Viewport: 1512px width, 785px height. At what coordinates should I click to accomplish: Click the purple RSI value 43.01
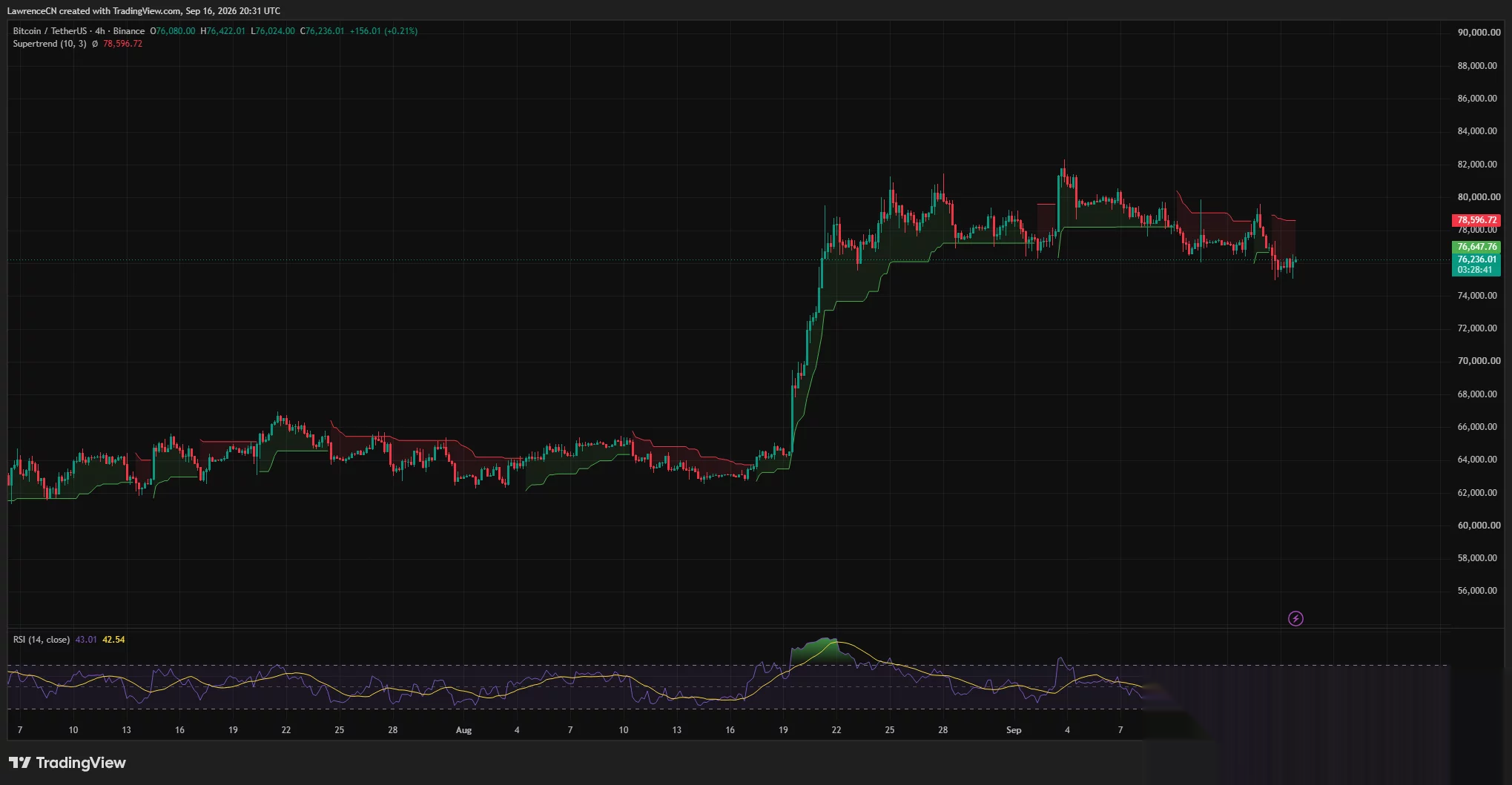[86, 640]
